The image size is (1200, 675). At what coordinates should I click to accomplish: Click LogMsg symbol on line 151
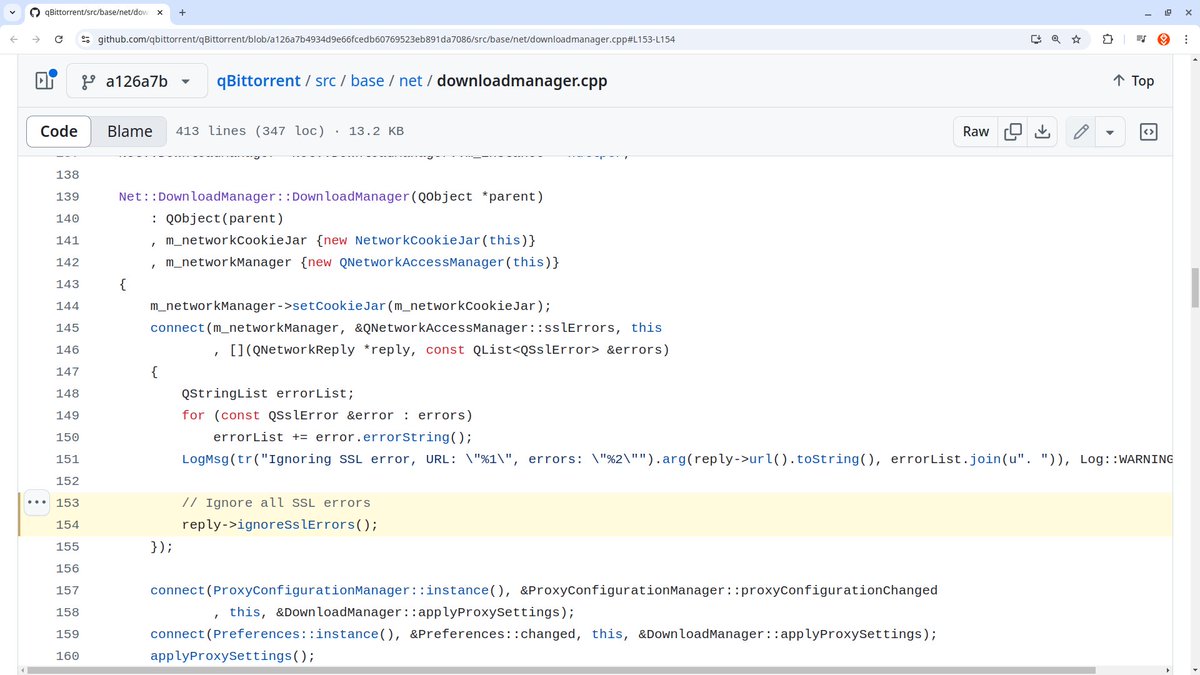[206, 459]
